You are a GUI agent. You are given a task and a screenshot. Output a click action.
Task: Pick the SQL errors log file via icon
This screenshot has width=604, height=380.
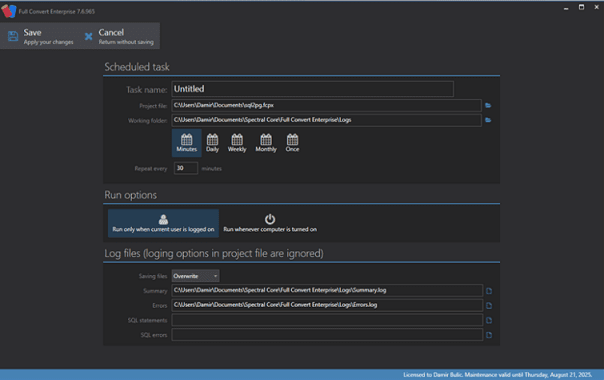coord(489,335)
